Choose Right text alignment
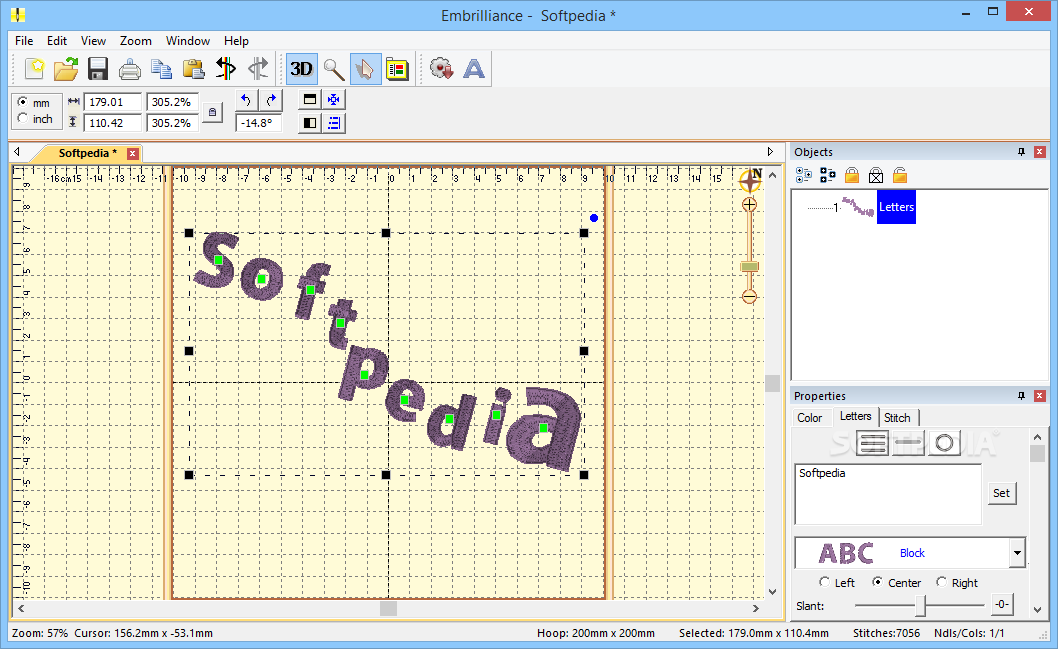1058x649 pixels. click(941, 582)
